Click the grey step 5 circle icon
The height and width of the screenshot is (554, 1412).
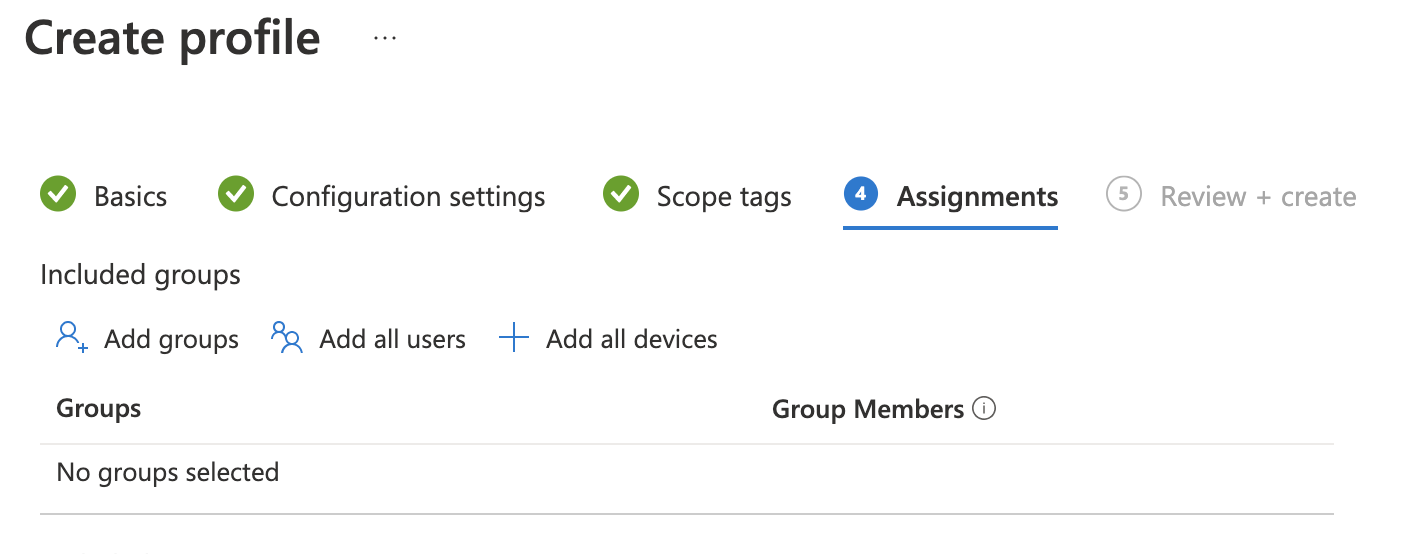pyautogui.click(x=1124, y=195)
